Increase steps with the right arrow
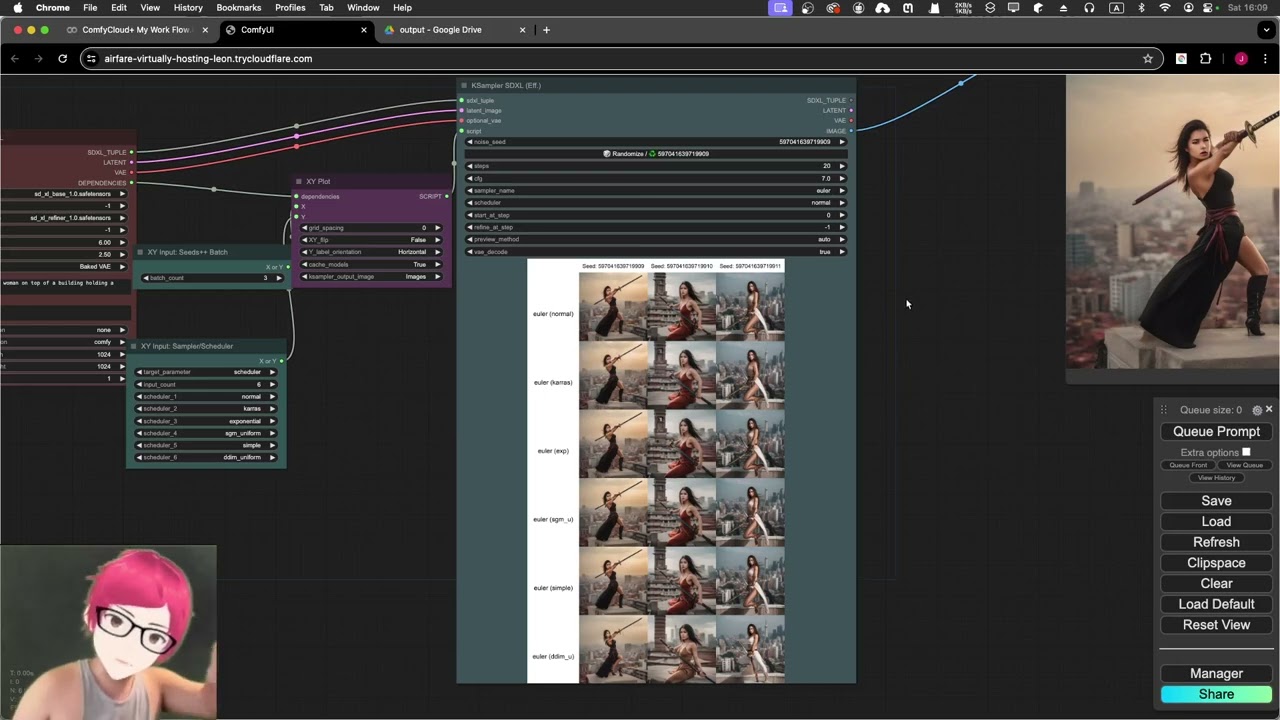This screenshot has height=720, width=1280. (x=842, y=166)
